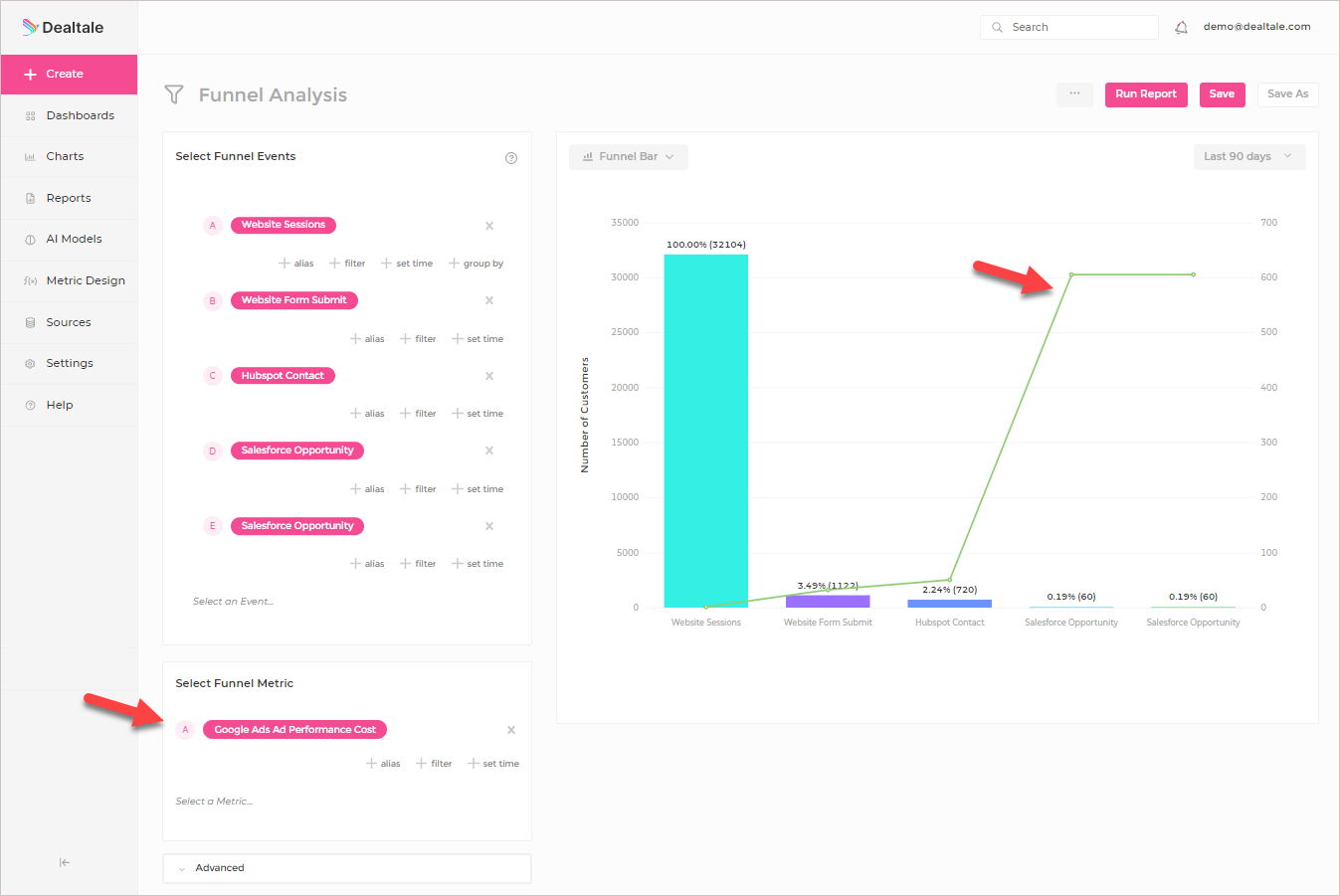Click the Dealtale logo
This screenshot has width=1340, height=896.
click(64, 27)
